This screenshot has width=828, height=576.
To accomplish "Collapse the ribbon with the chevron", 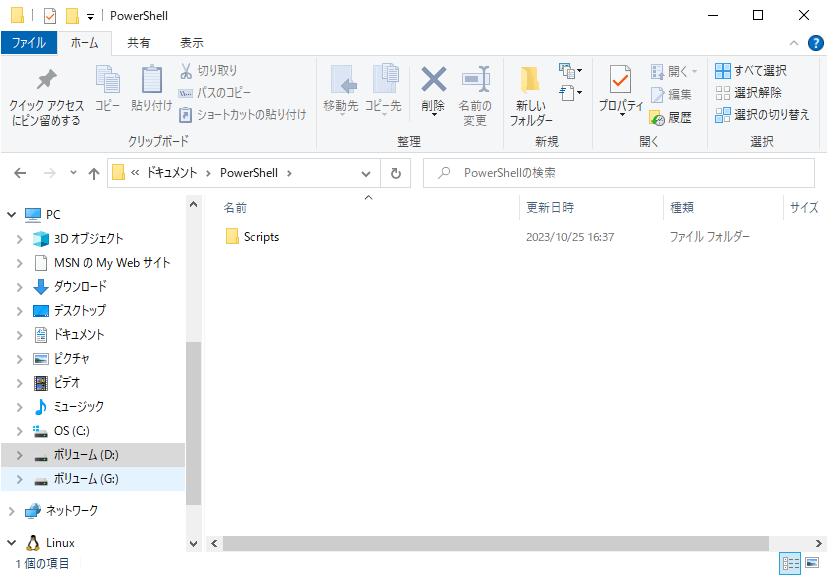I will pyautogui.click(x=794, y=43).
